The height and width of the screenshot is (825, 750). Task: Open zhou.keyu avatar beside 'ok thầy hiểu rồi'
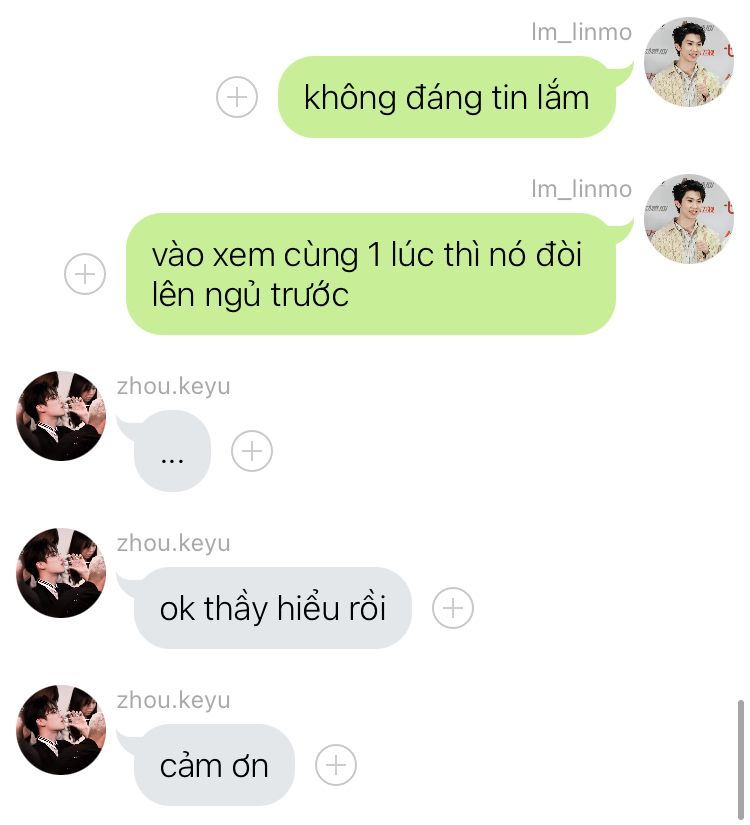pos(61,572)
